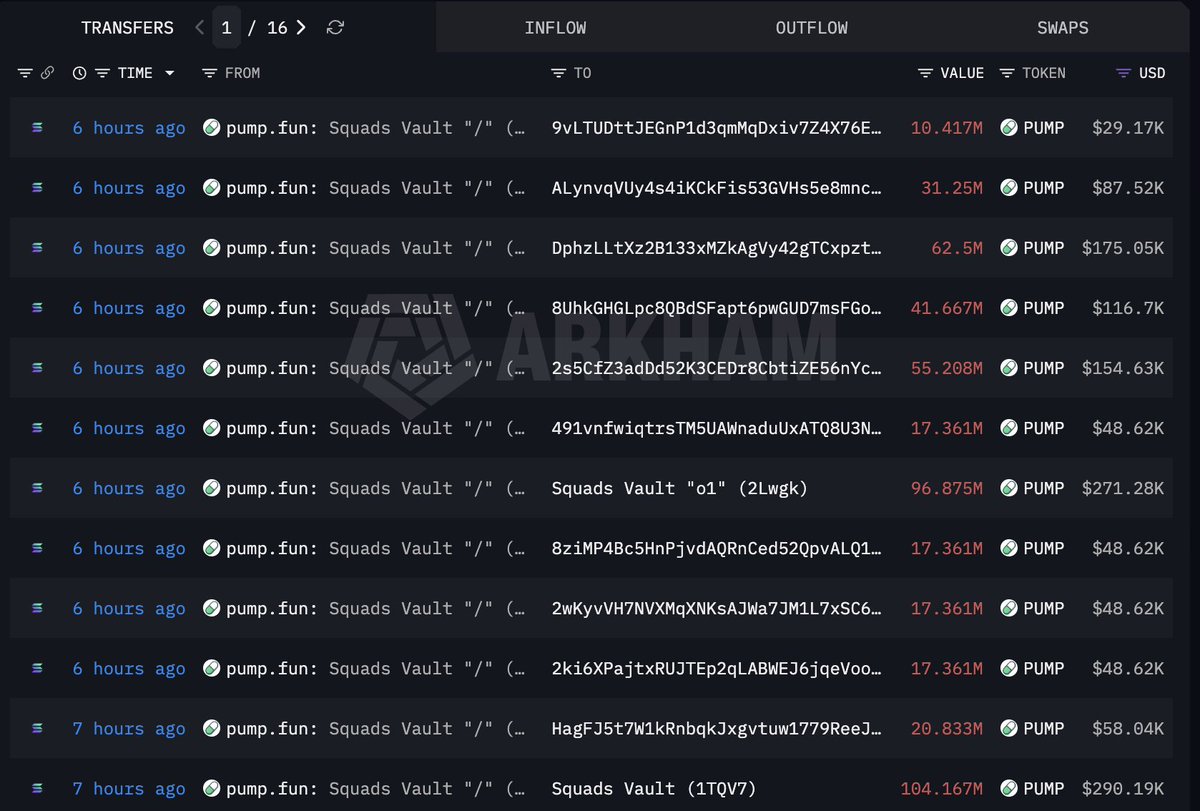This screenshot has width=1200, height=811.
Task: Click the 96.875M value cell
Action: pyautogui.click(x=947, y=488)
